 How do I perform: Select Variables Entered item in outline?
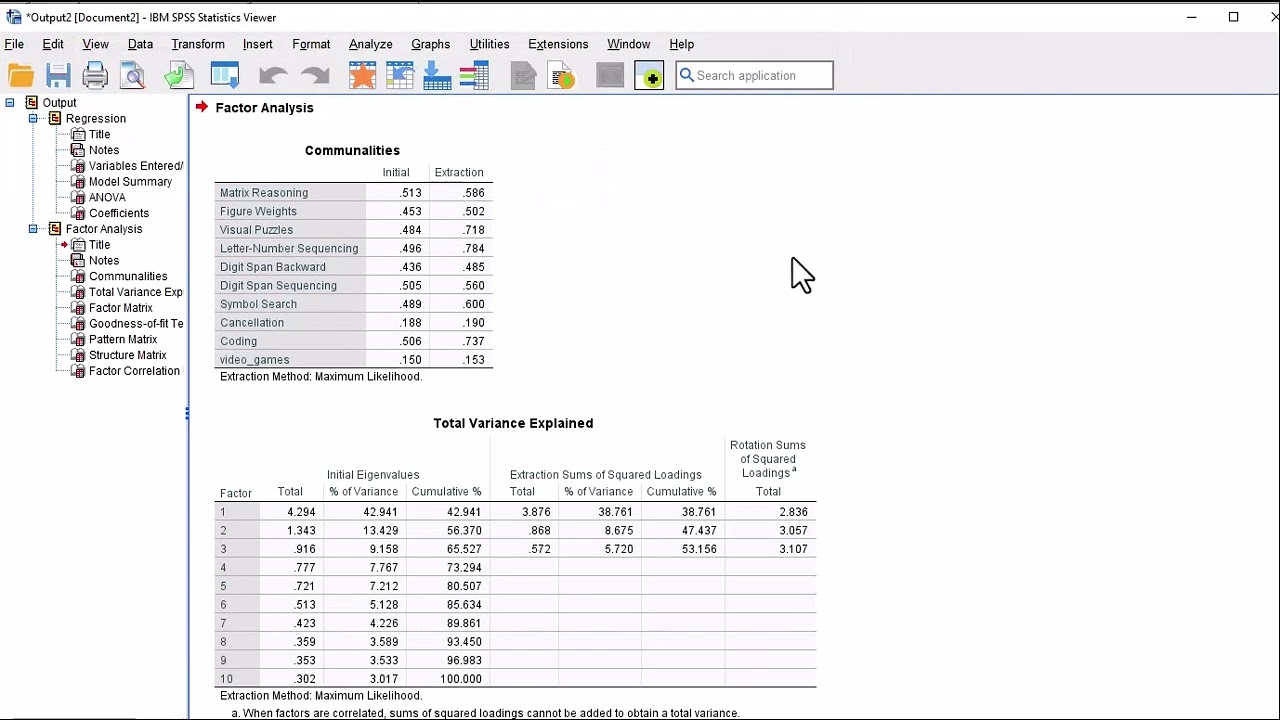136,166
